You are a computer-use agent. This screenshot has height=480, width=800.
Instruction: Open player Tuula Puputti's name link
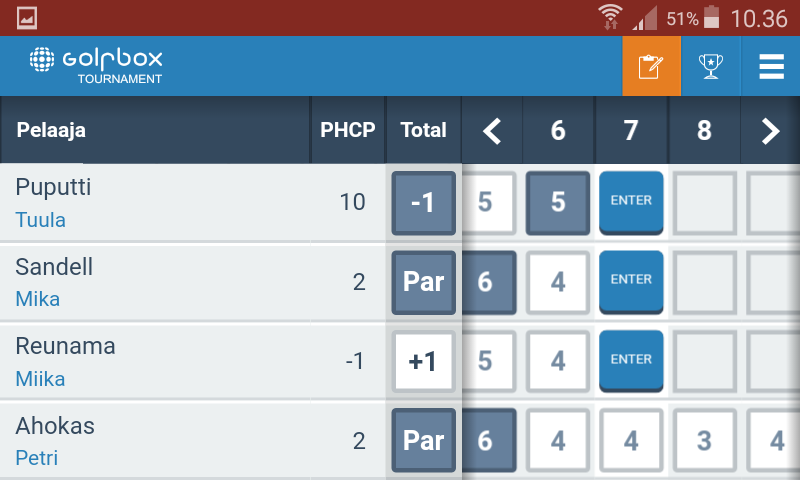[40, 220]
